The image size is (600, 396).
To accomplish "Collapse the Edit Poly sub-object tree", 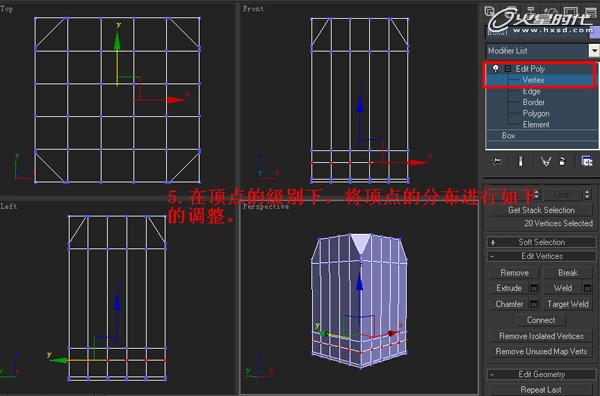I will [507, 69].
